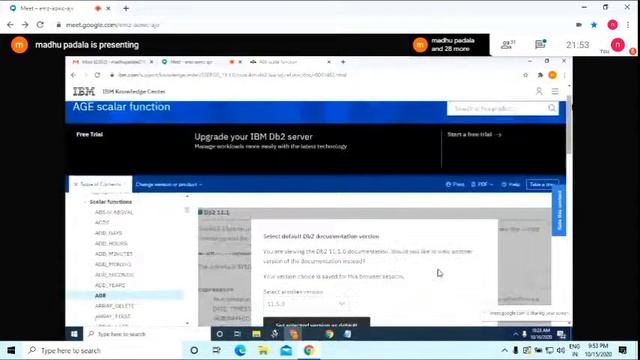This screenshot has width=640, height=360.
Task: Click the Print button
Action: click(455, 184)
